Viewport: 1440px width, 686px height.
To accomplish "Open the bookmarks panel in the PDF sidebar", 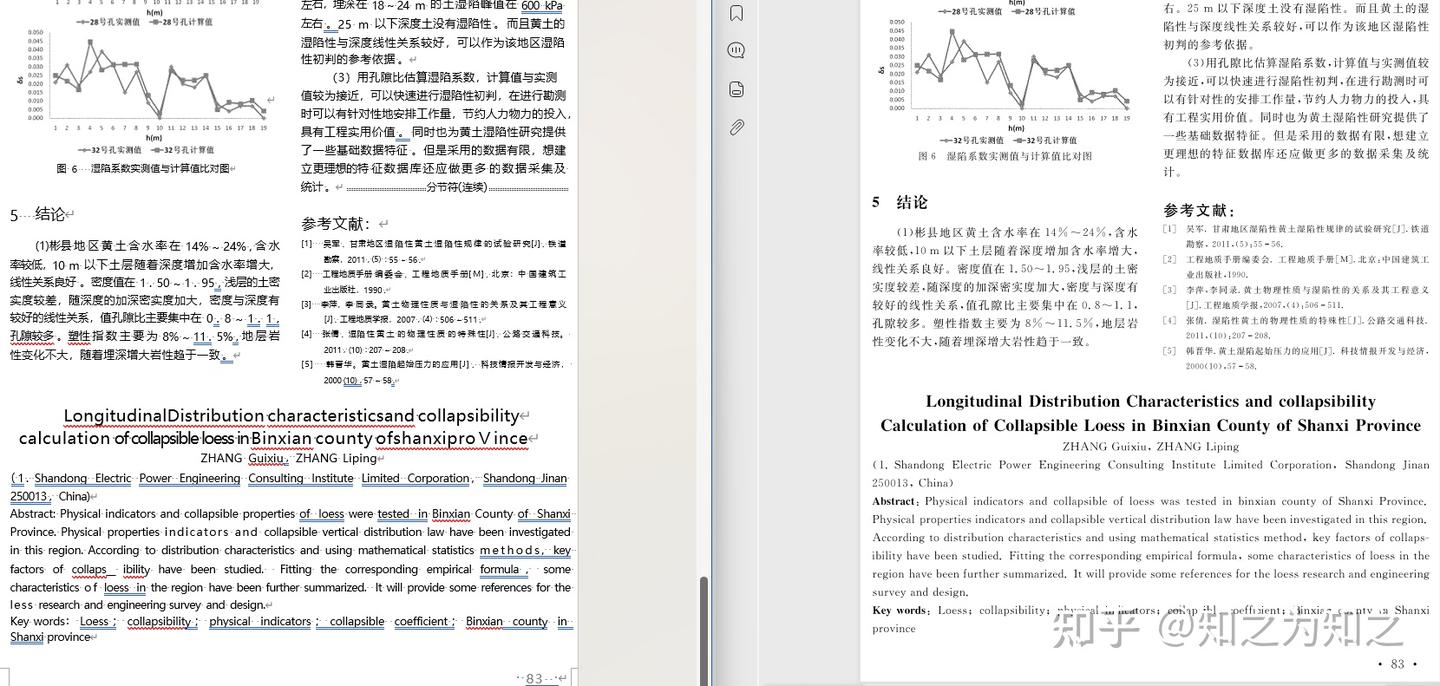I will tap(737, 13).
